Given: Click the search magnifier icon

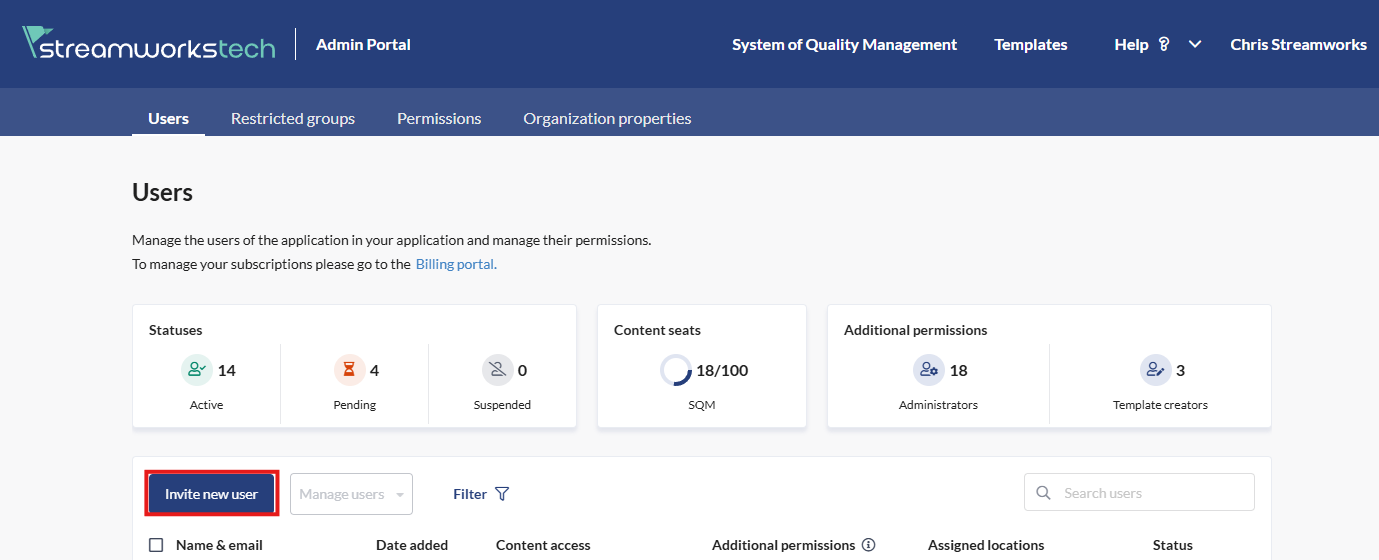Looking at the screenshot, I should pos(1044,493).
